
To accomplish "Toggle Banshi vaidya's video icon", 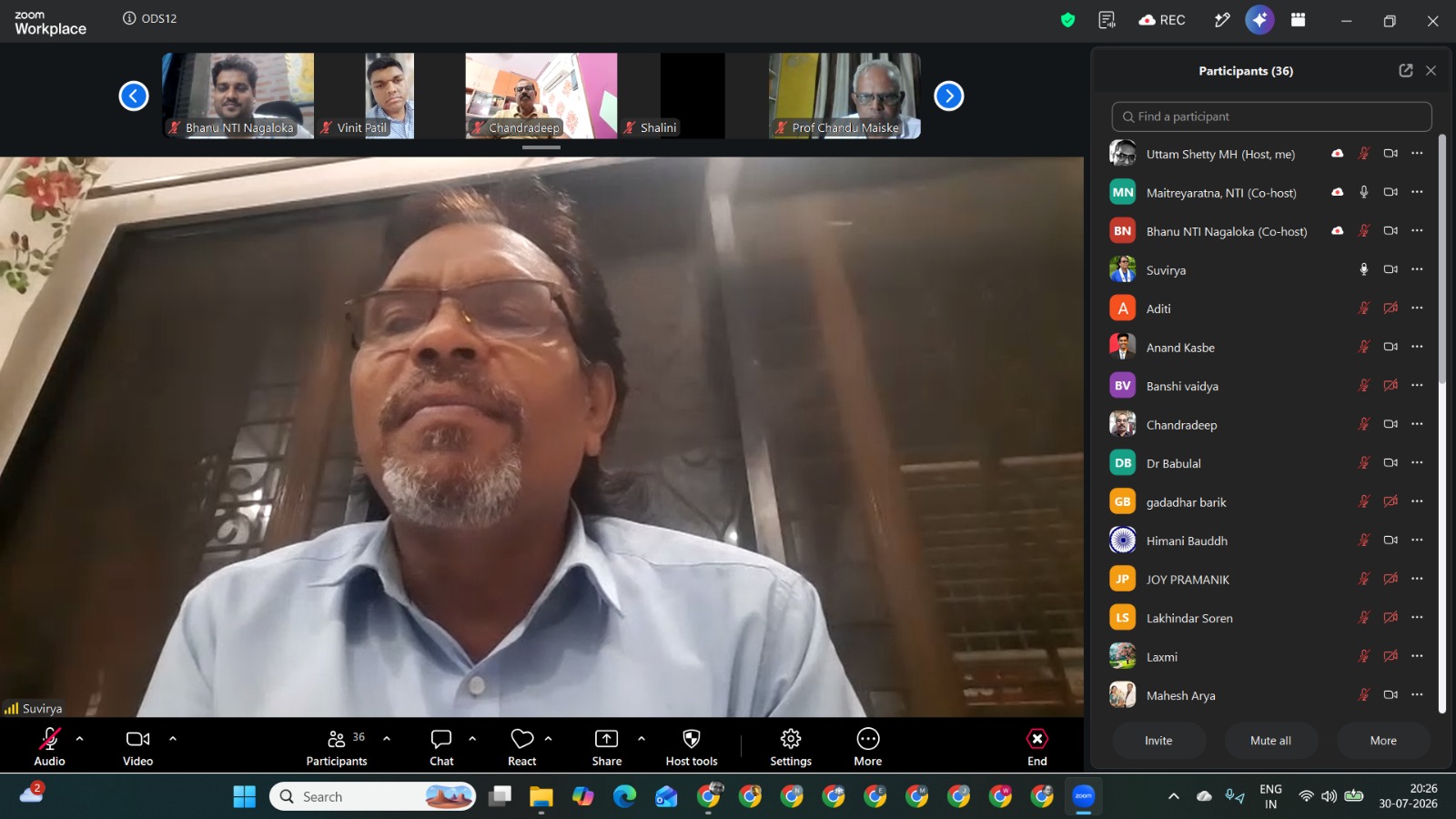I will click(1390, 386).
